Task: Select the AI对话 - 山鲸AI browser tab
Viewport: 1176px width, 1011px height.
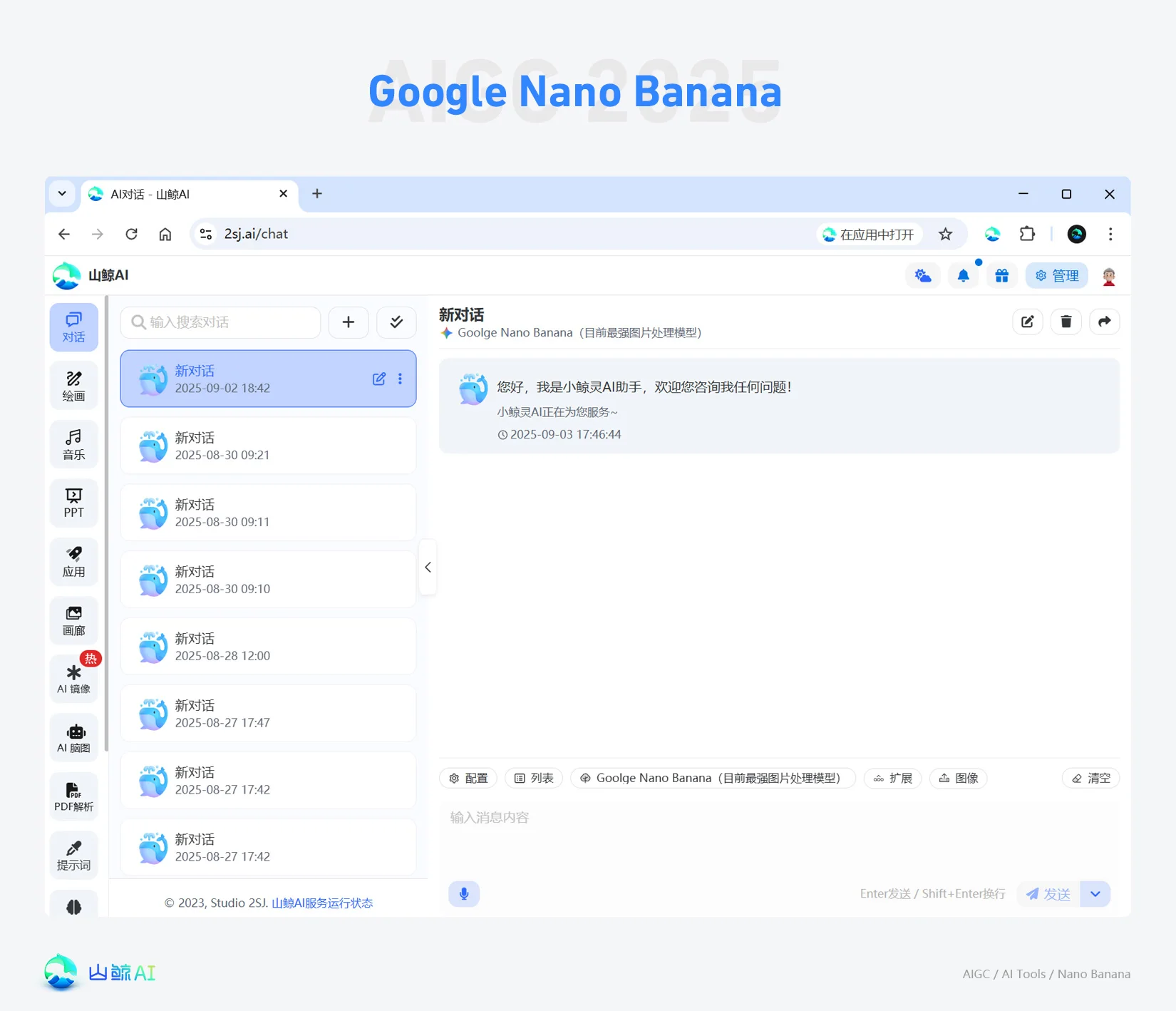Action: click(x=189, y=194)
